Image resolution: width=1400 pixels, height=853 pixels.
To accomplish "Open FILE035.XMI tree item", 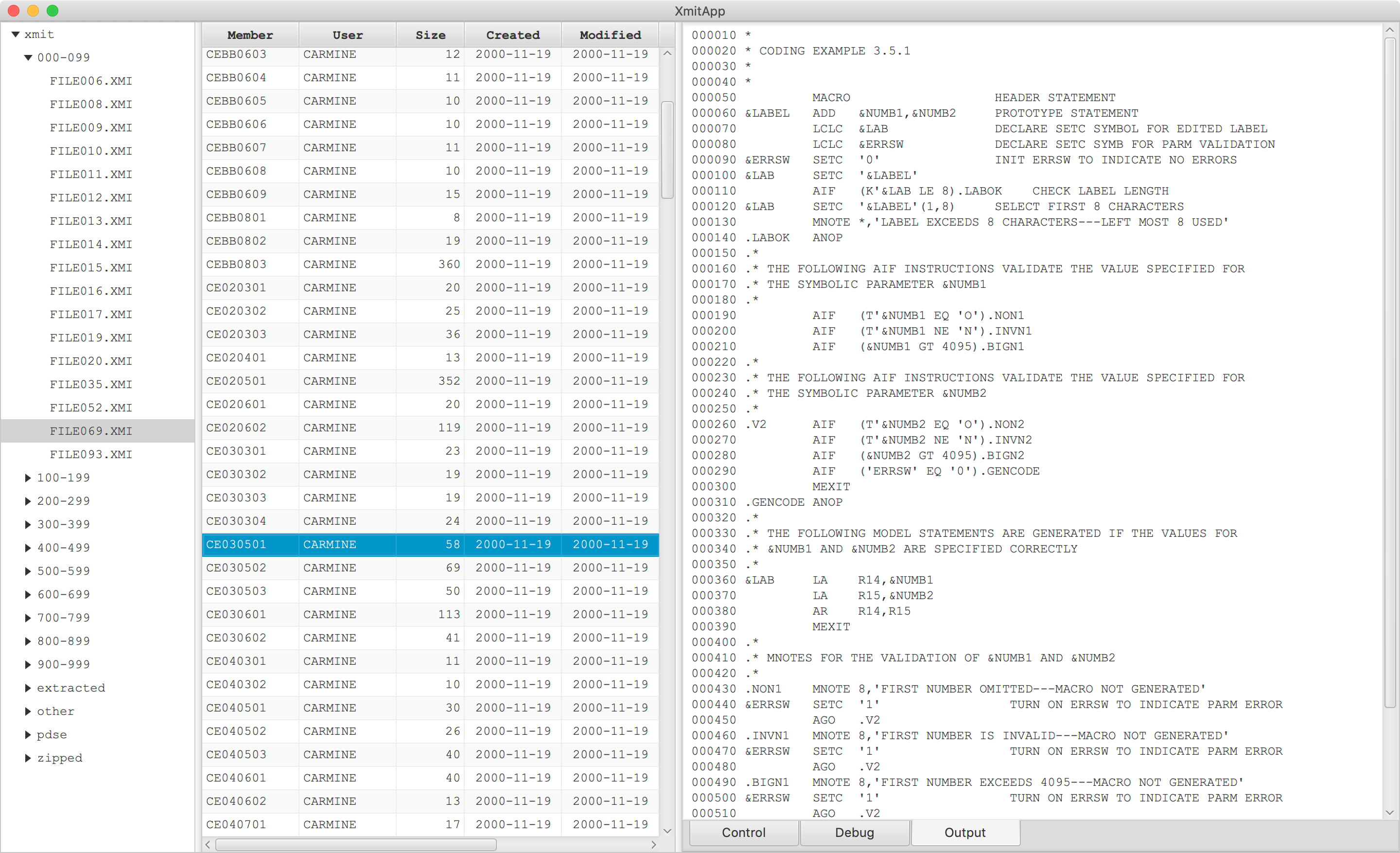I will (x=91, y=385).
